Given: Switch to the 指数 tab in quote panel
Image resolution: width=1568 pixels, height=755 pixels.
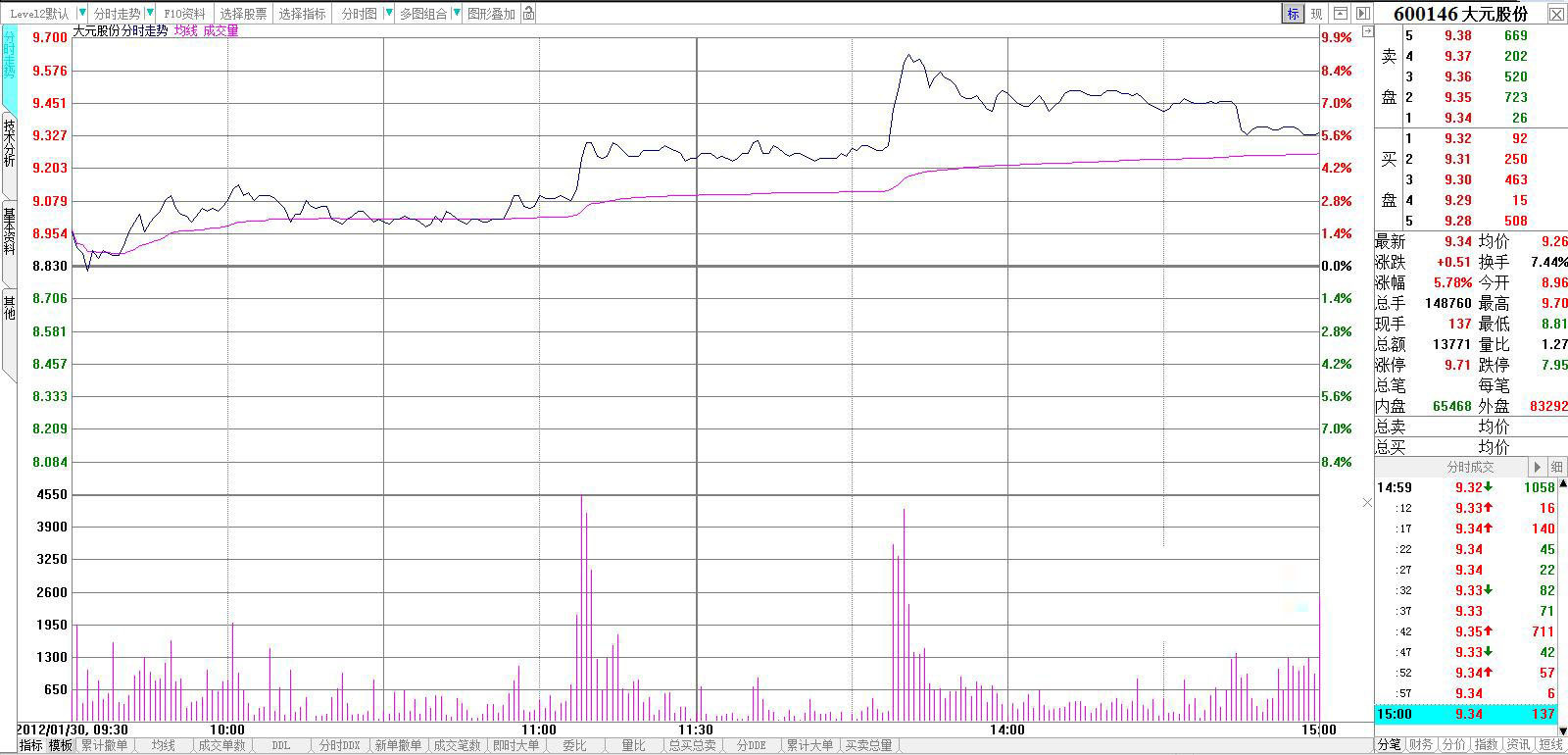Looking at the screenshot, I should point(1487,745).
